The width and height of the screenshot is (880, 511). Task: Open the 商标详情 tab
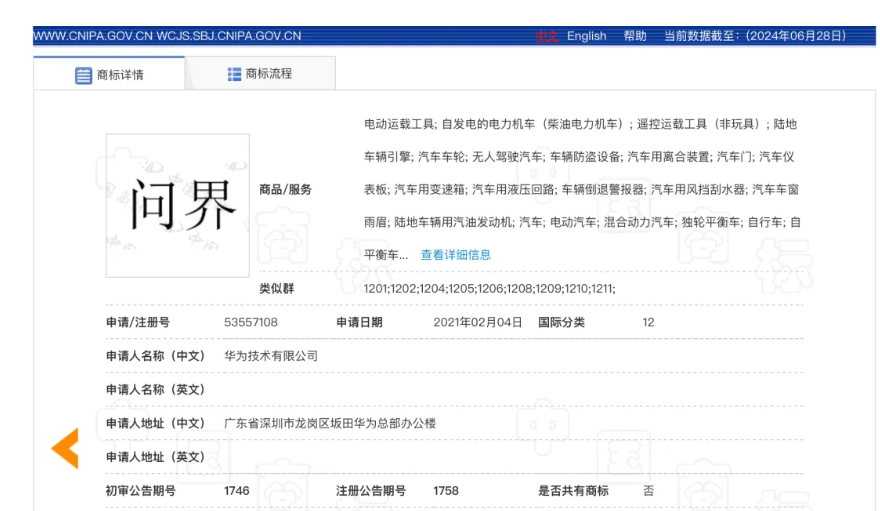109,73
